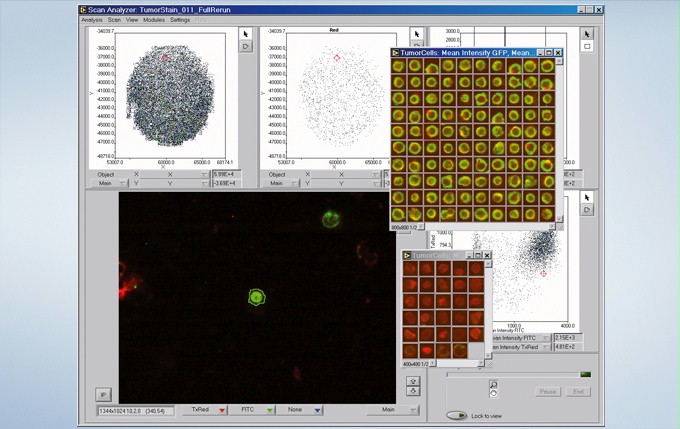Click horizontal scrollbar of small TumorCells gallery
The height and width of the screenshot is (429, 680).
click(457, 364)
